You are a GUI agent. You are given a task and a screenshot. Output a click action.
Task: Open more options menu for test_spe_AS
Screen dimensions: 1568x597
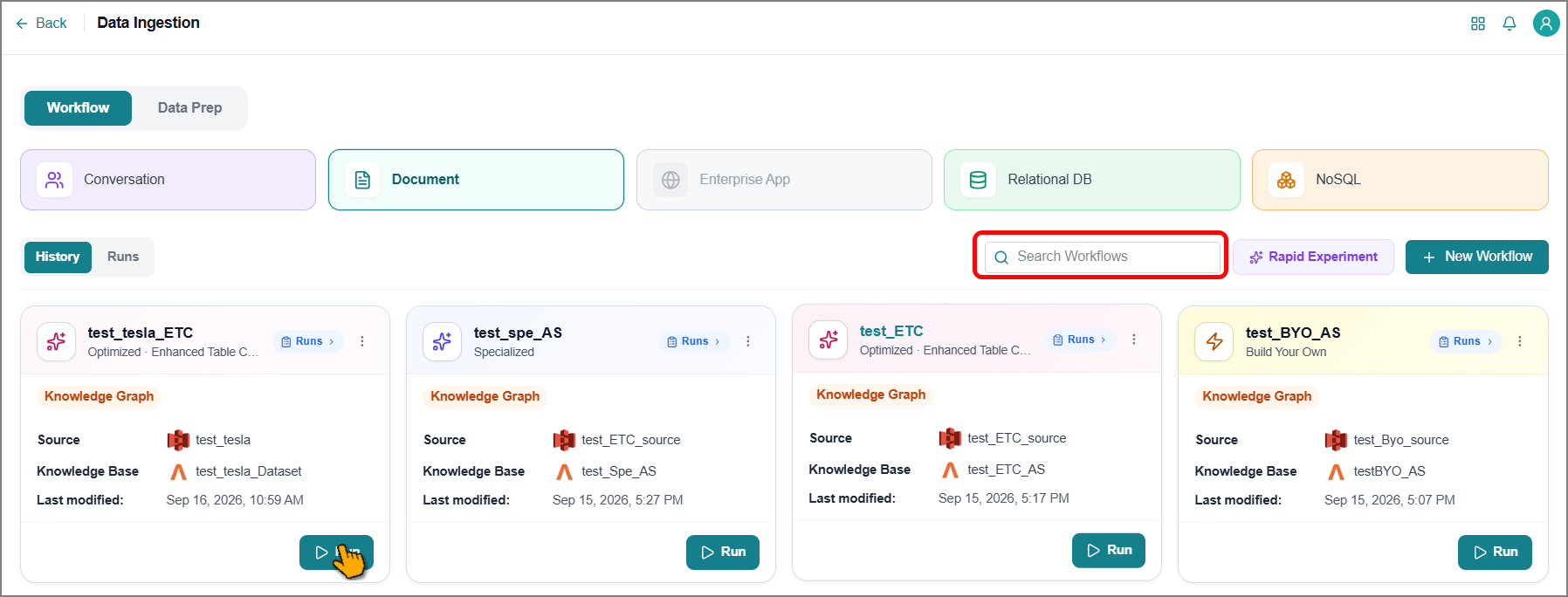[x=748, y=341]
